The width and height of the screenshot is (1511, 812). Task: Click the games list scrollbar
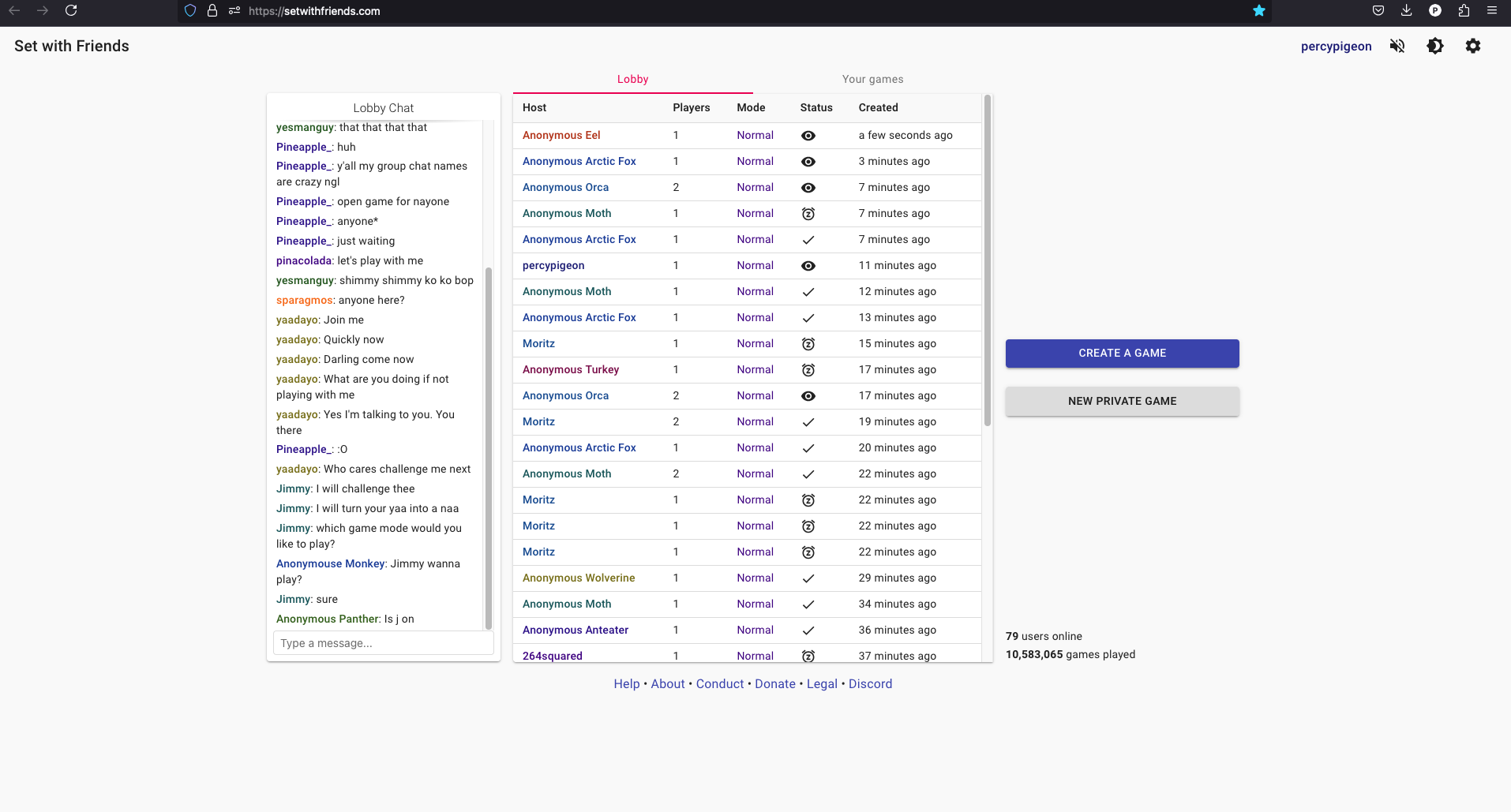tap(987, 260)
